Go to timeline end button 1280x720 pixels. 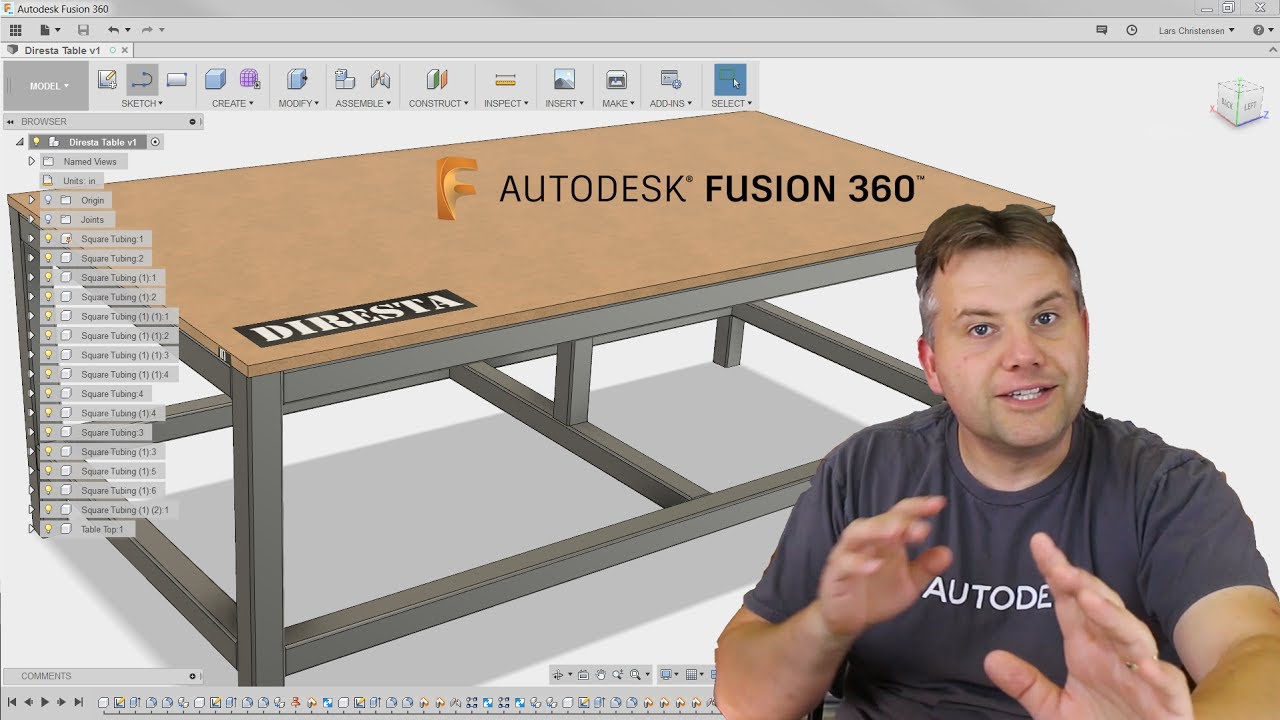click(x=78, y=703)
